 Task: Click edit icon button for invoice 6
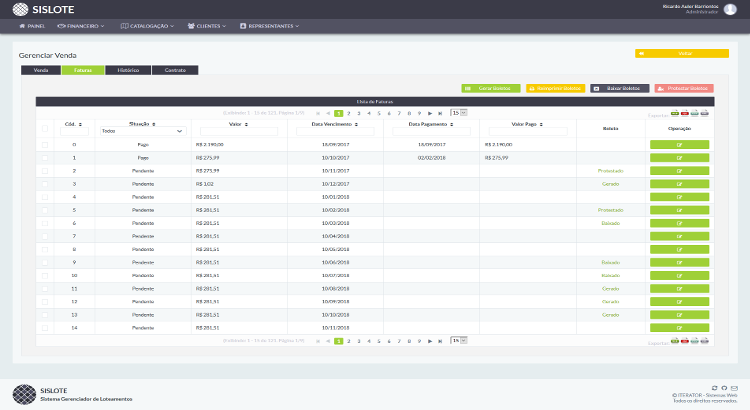pos(679,223)
